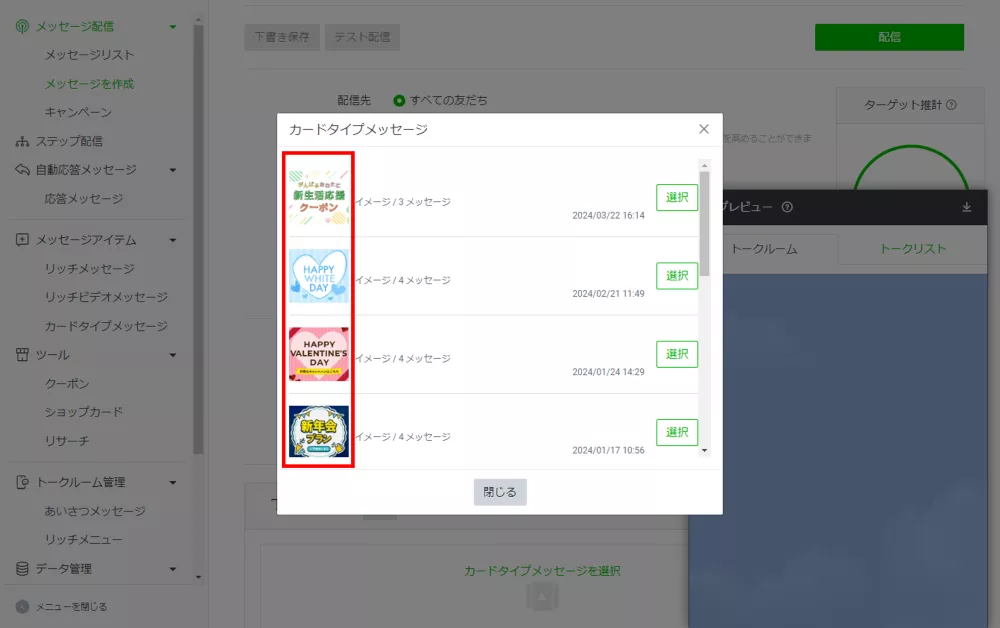
Task: Click the auto-response reply arrow icon
Action: 22,170
